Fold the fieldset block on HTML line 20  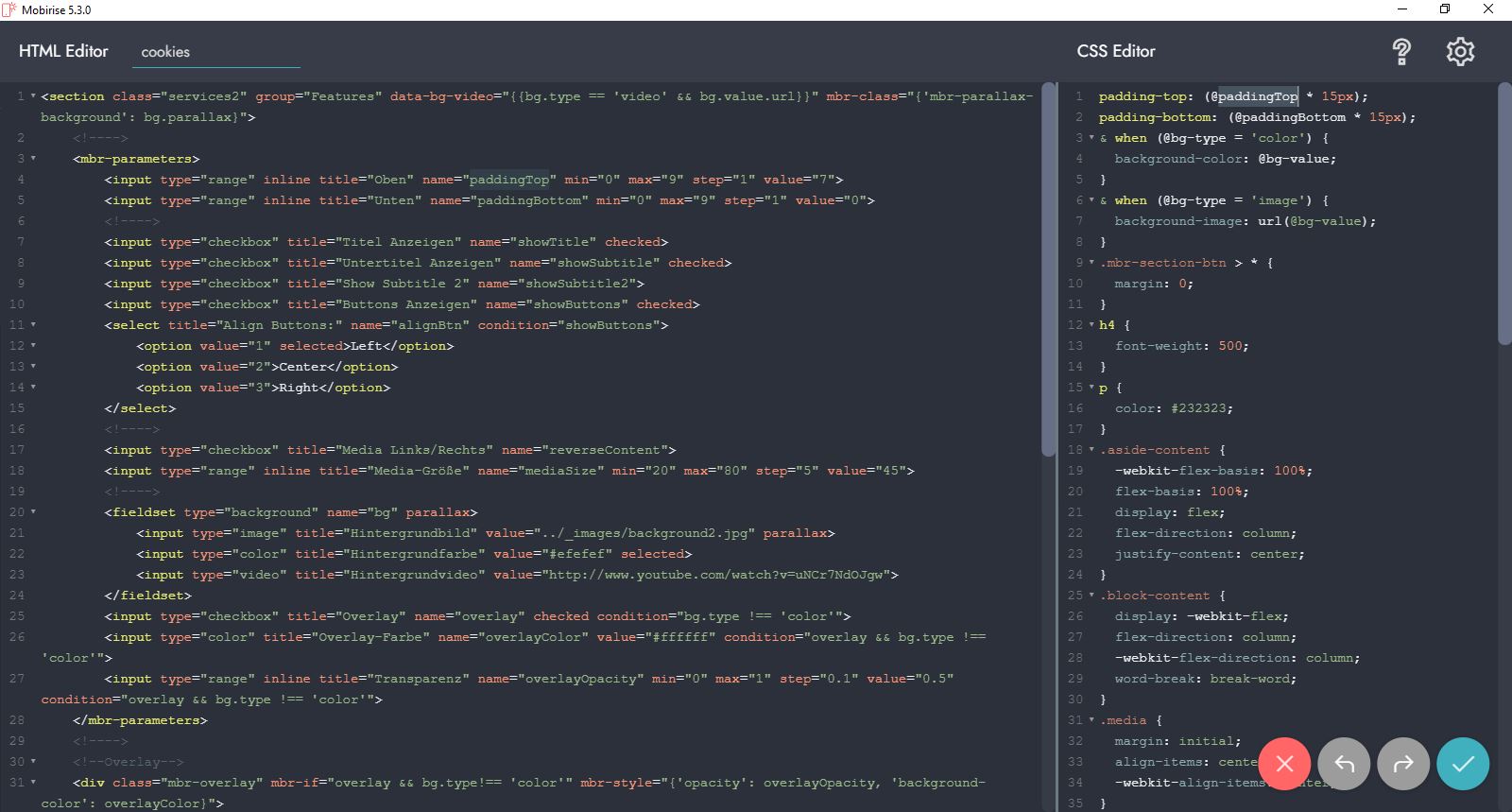point(33,512)
